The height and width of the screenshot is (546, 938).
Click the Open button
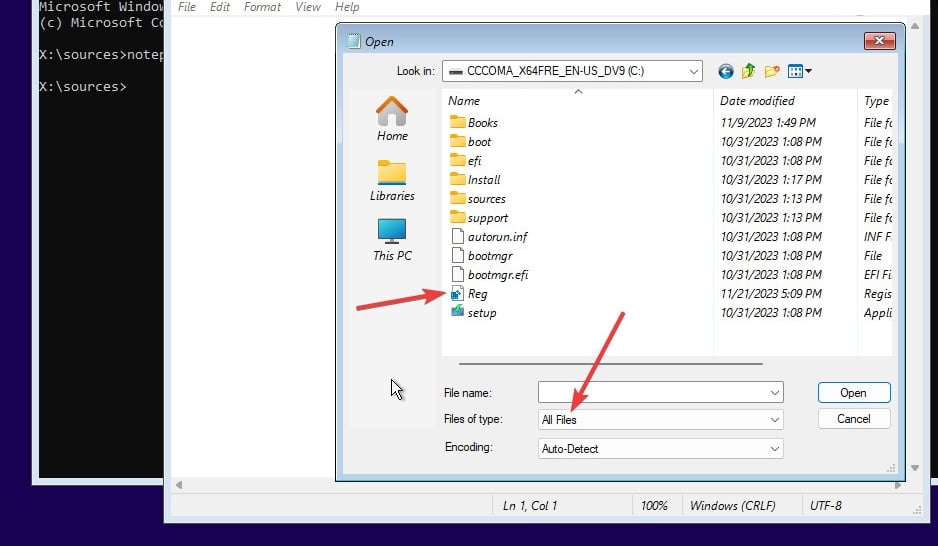click(x=853, y=393)
